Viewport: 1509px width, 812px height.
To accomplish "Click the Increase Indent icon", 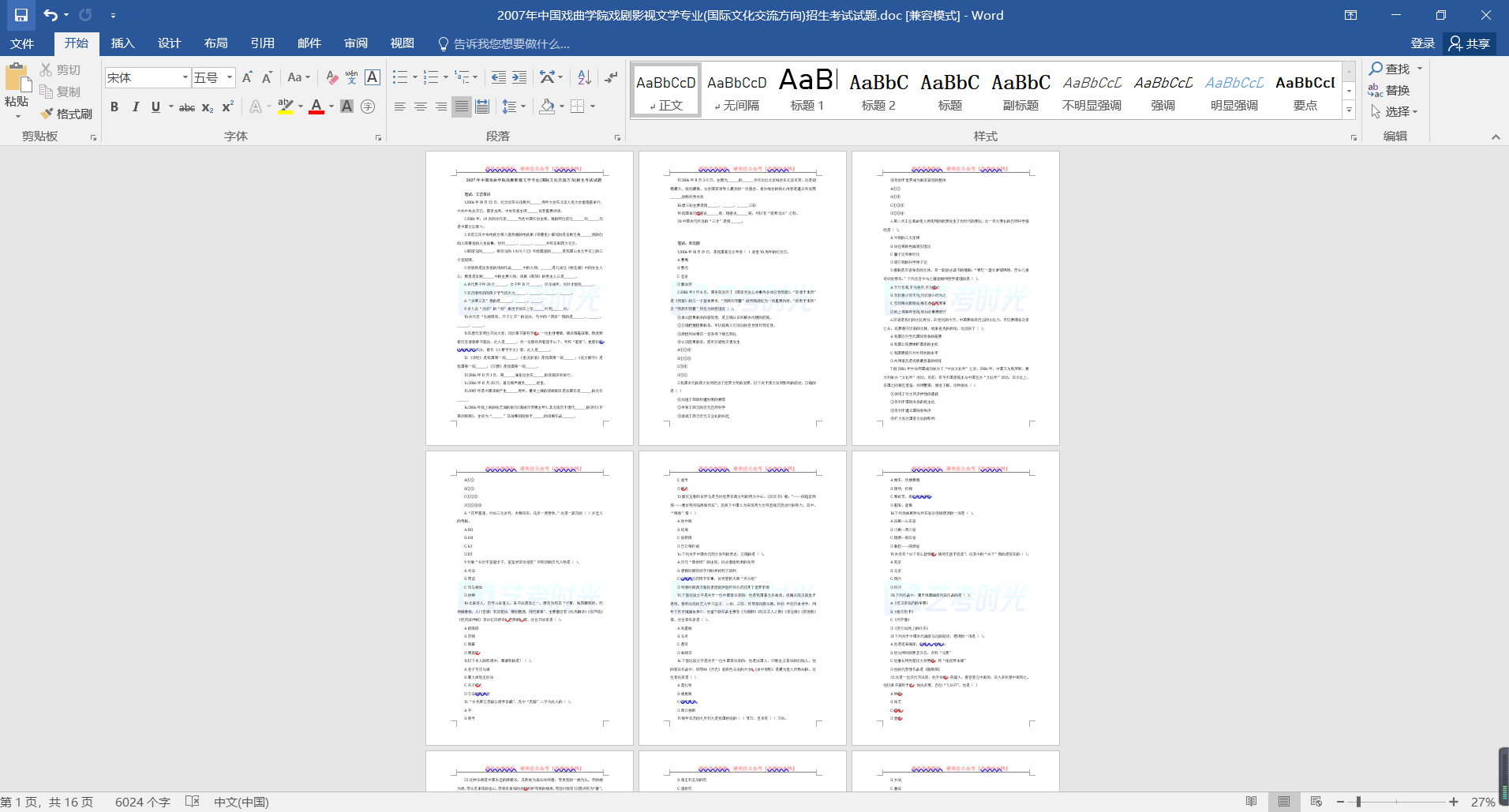I will (x=519, y=77).
